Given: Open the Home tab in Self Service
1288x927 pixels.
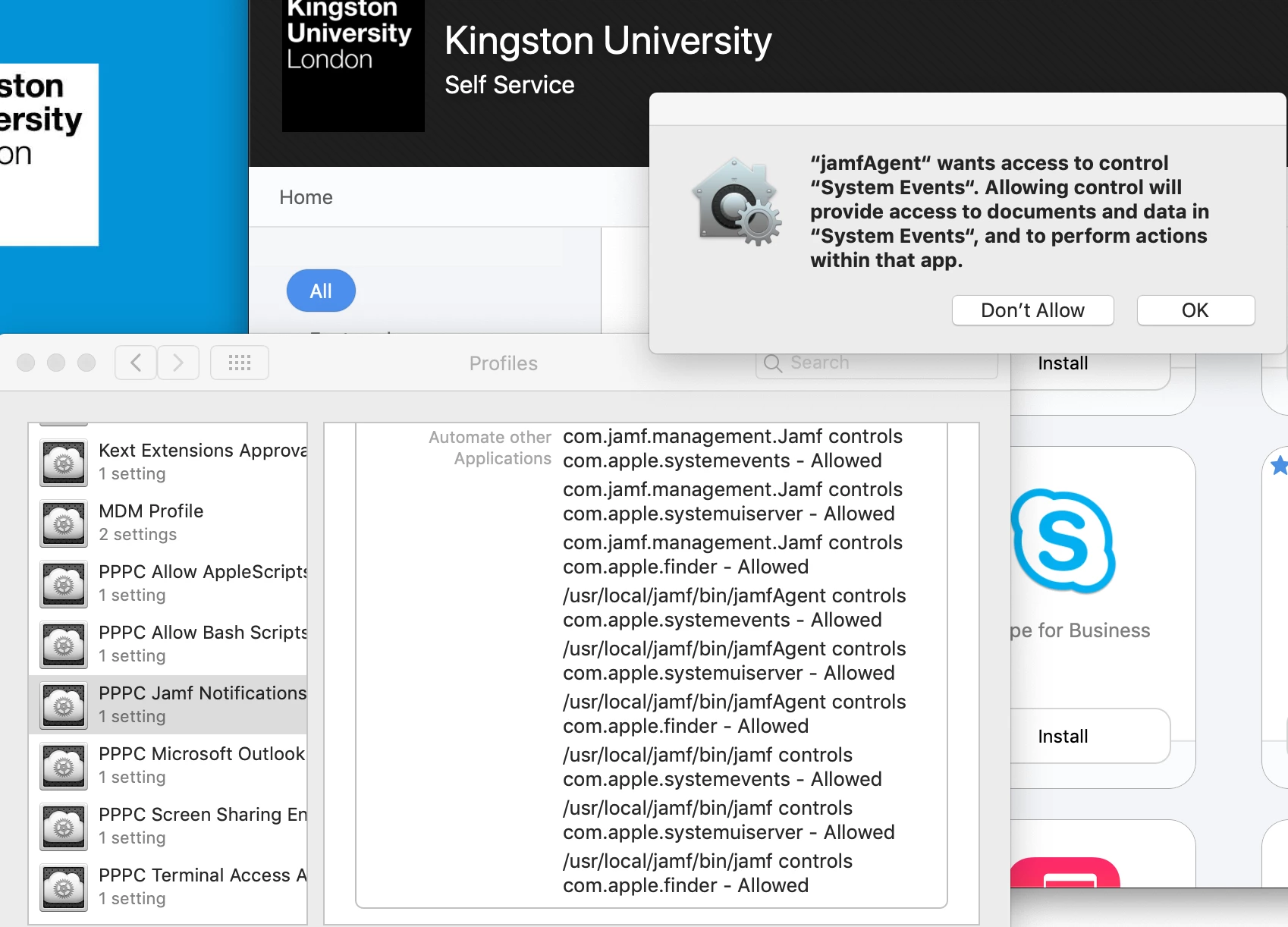Looking at the screenshot, I should pos(306,197).
